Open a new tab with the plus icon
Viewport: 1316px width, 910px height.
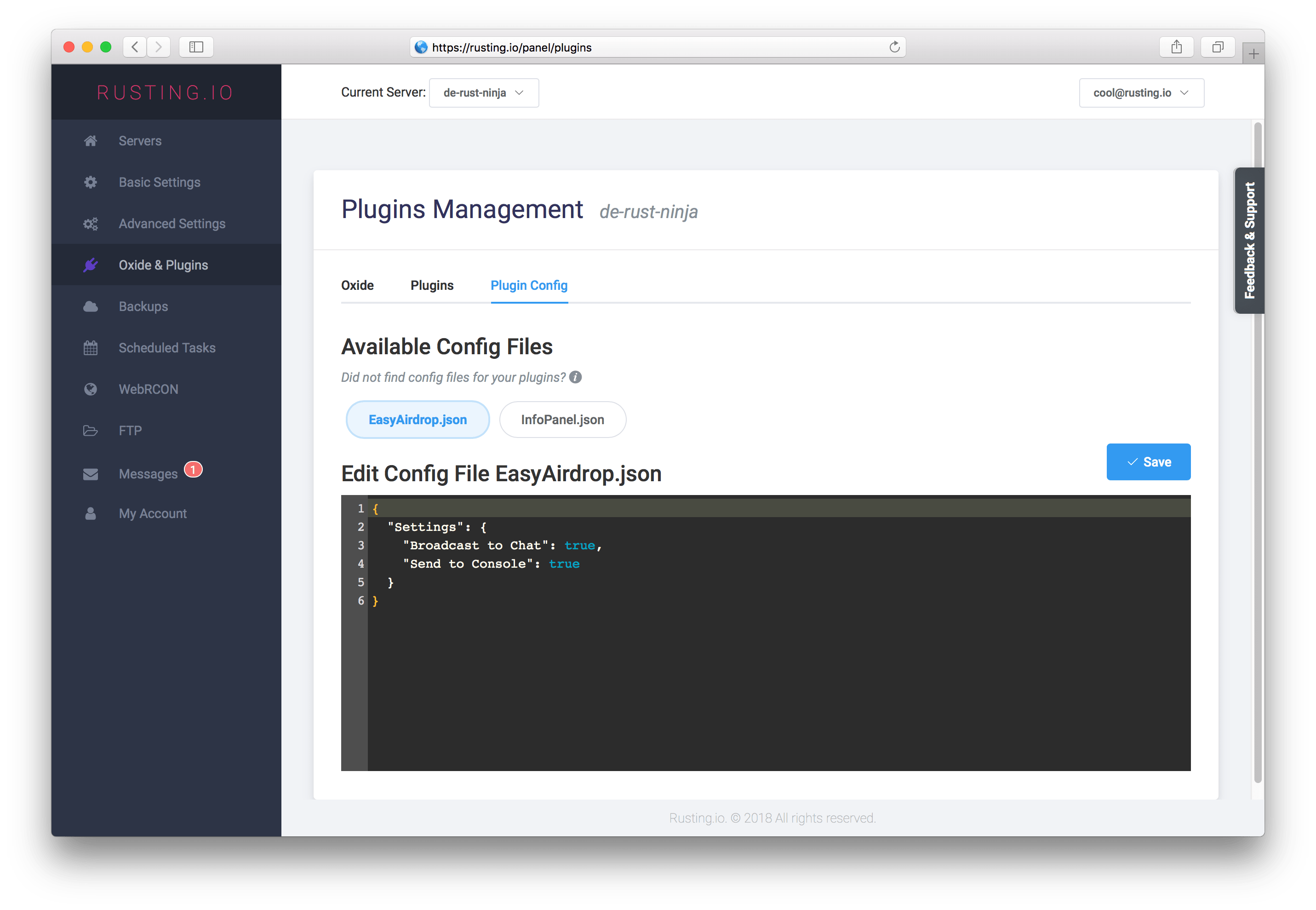[x=1253, y=53]
